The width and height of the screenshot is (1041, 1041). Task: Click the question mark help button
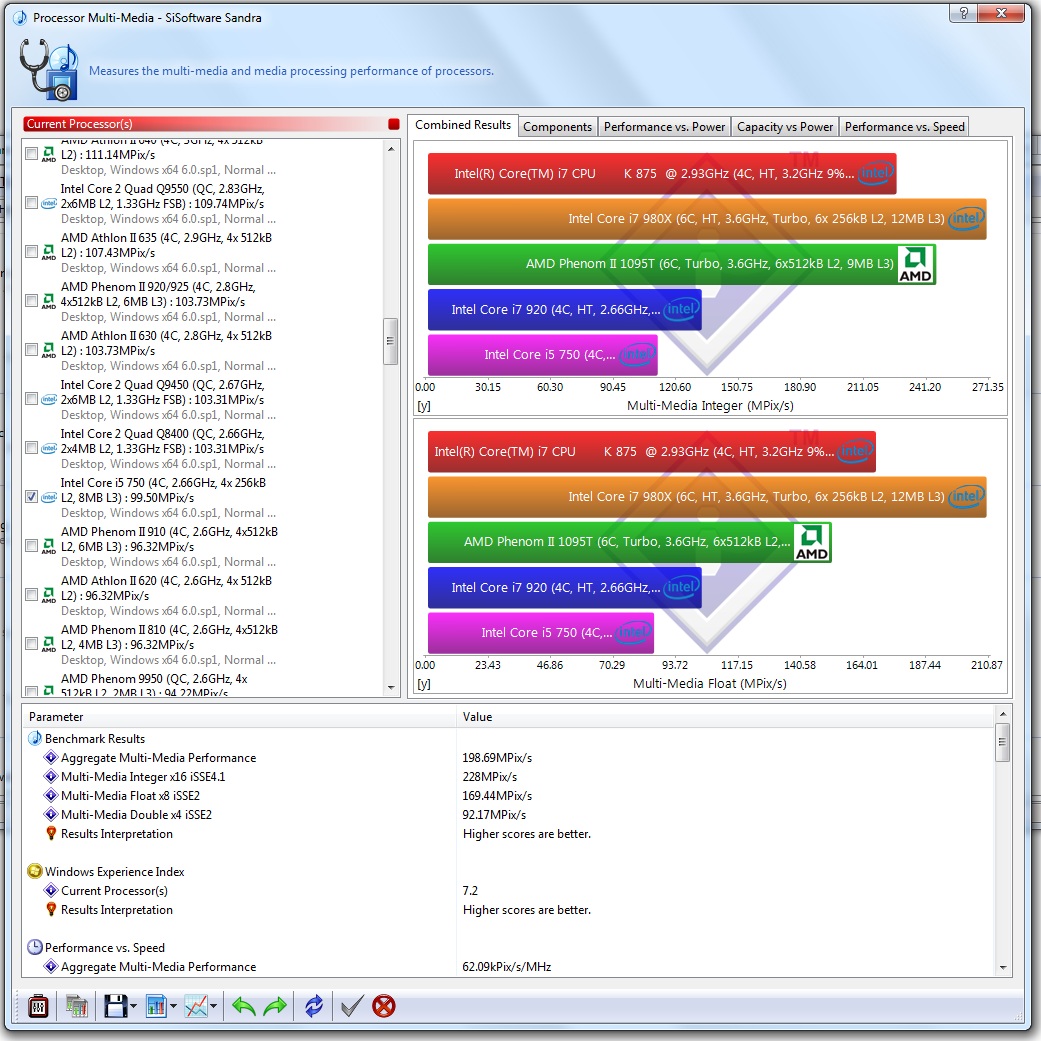pos(963,13)
